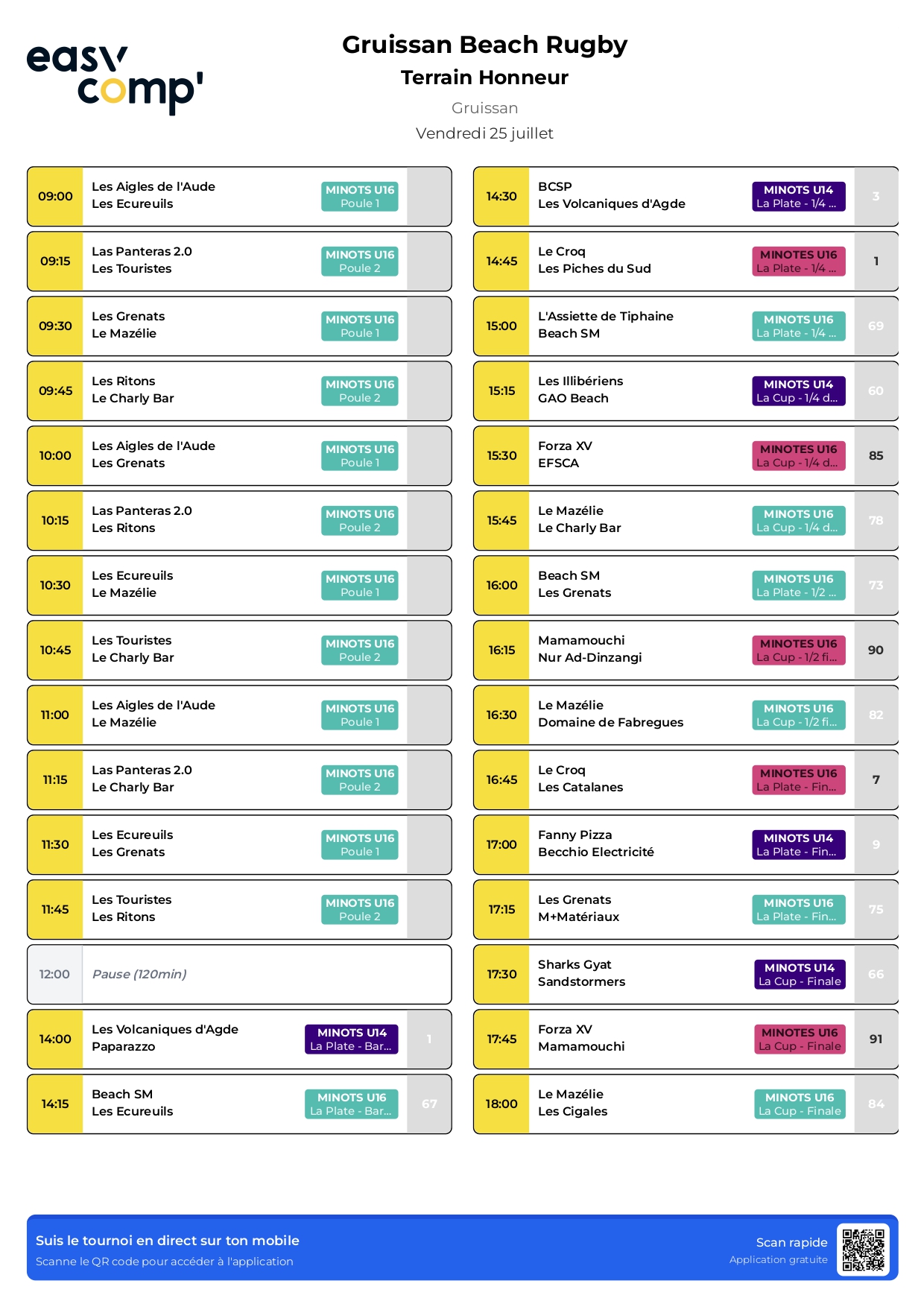Click the Vendredi 25 juillet date
The image size is (924, 1307).
pyautogui.click(x=484, y=133)
